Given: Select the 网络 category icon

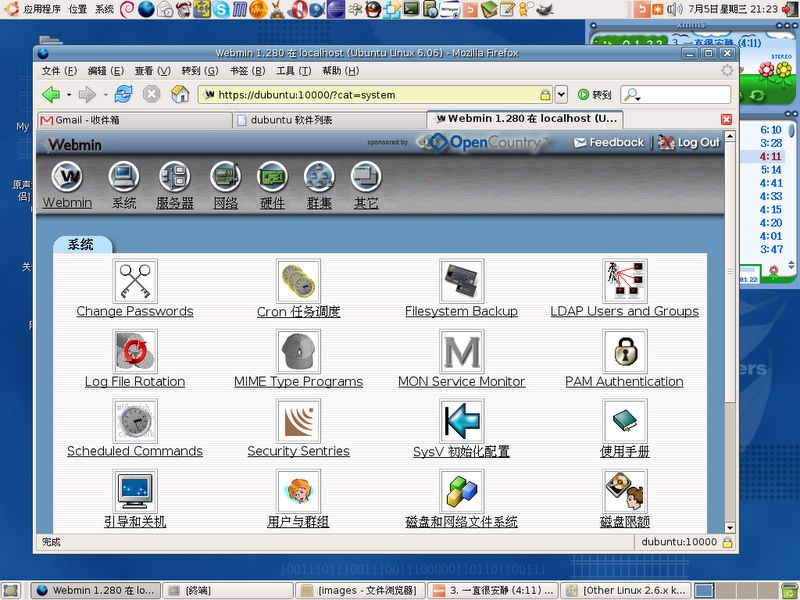Looking at the screenshot, I should pos(226,177).
